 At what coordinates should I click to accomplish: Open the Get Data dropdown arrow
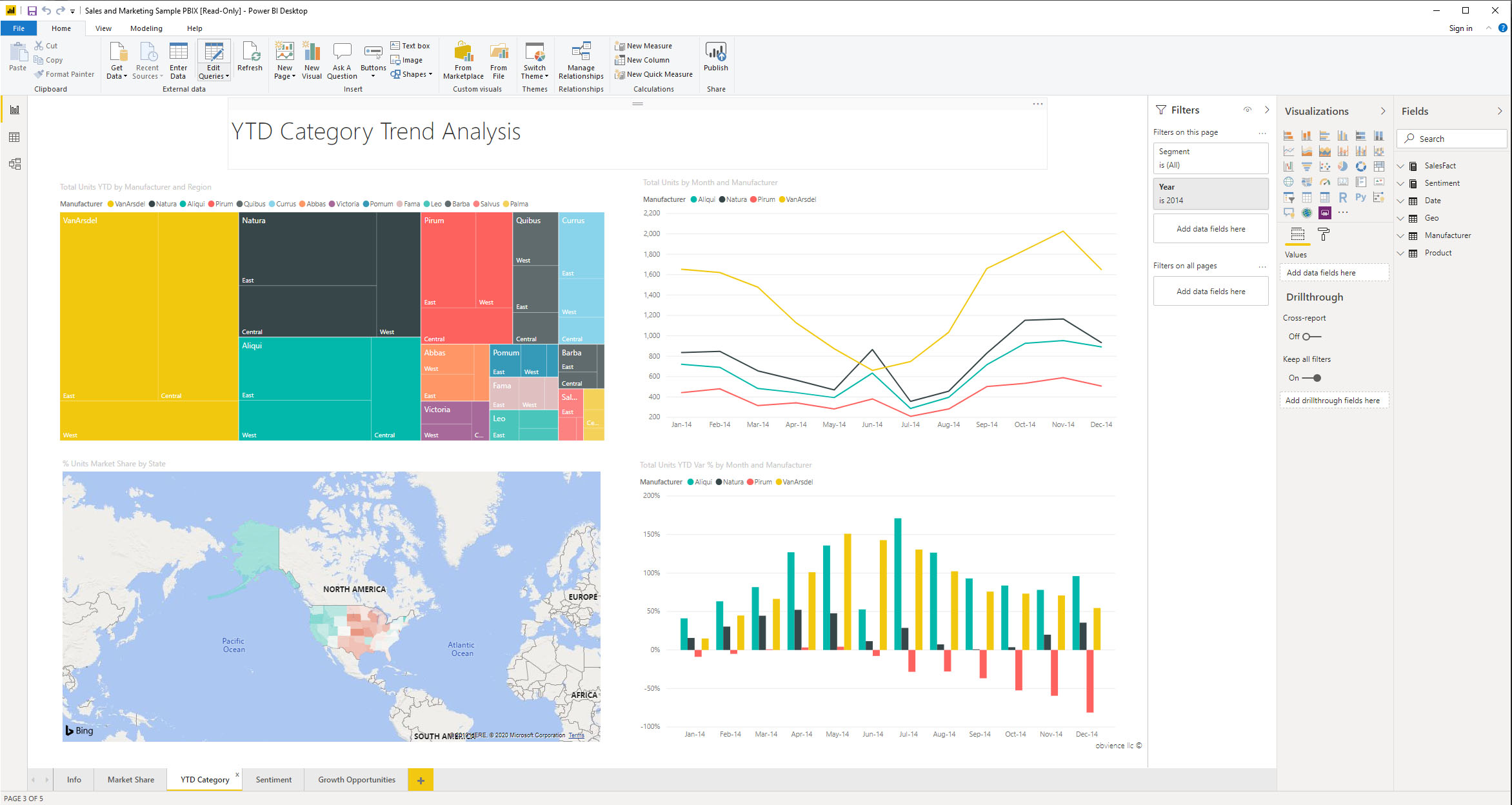(125, 77)
